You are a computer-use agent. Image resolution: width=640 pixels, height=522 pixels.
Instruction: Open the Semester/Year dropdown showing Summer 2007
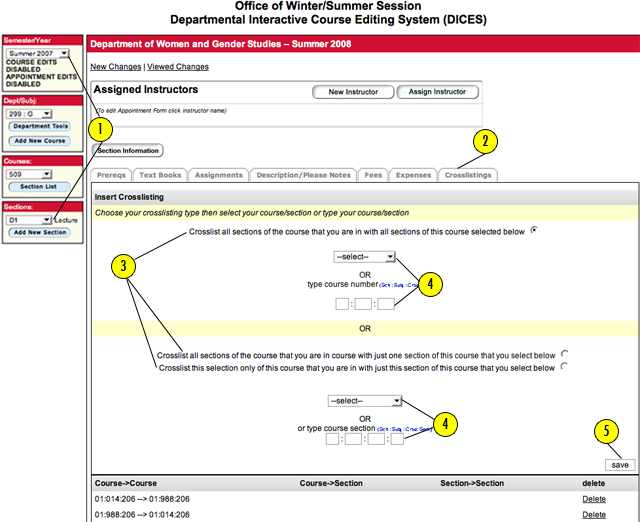[x=38, y=53]
